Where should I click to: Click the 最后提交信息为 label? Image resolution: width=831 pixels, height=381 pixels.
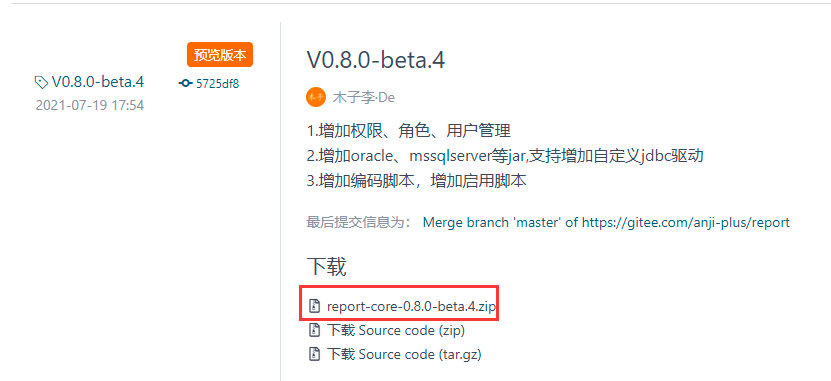pos(359,222)
